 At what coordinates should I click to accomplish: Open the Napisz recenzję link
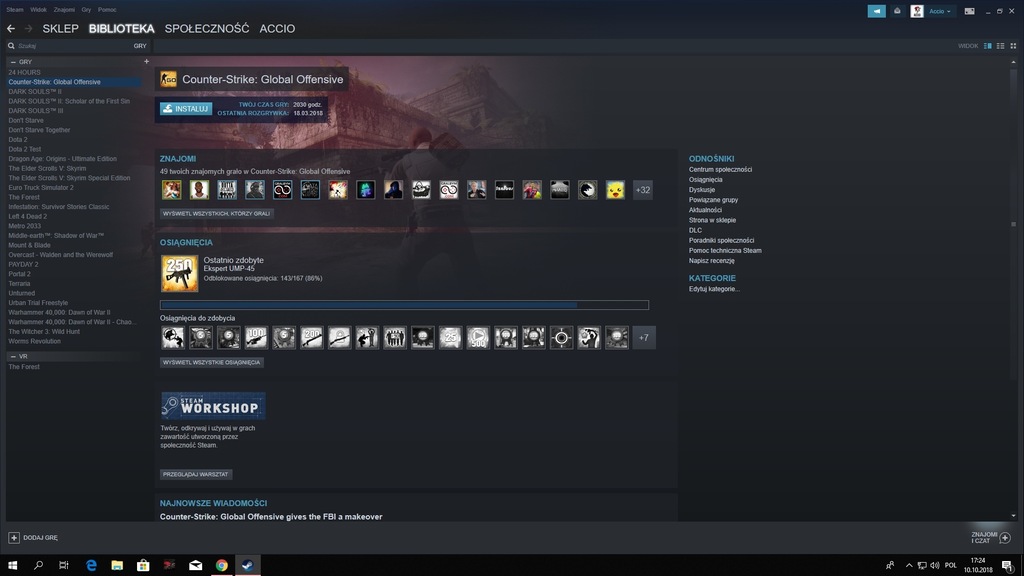[x=712, y=261]
